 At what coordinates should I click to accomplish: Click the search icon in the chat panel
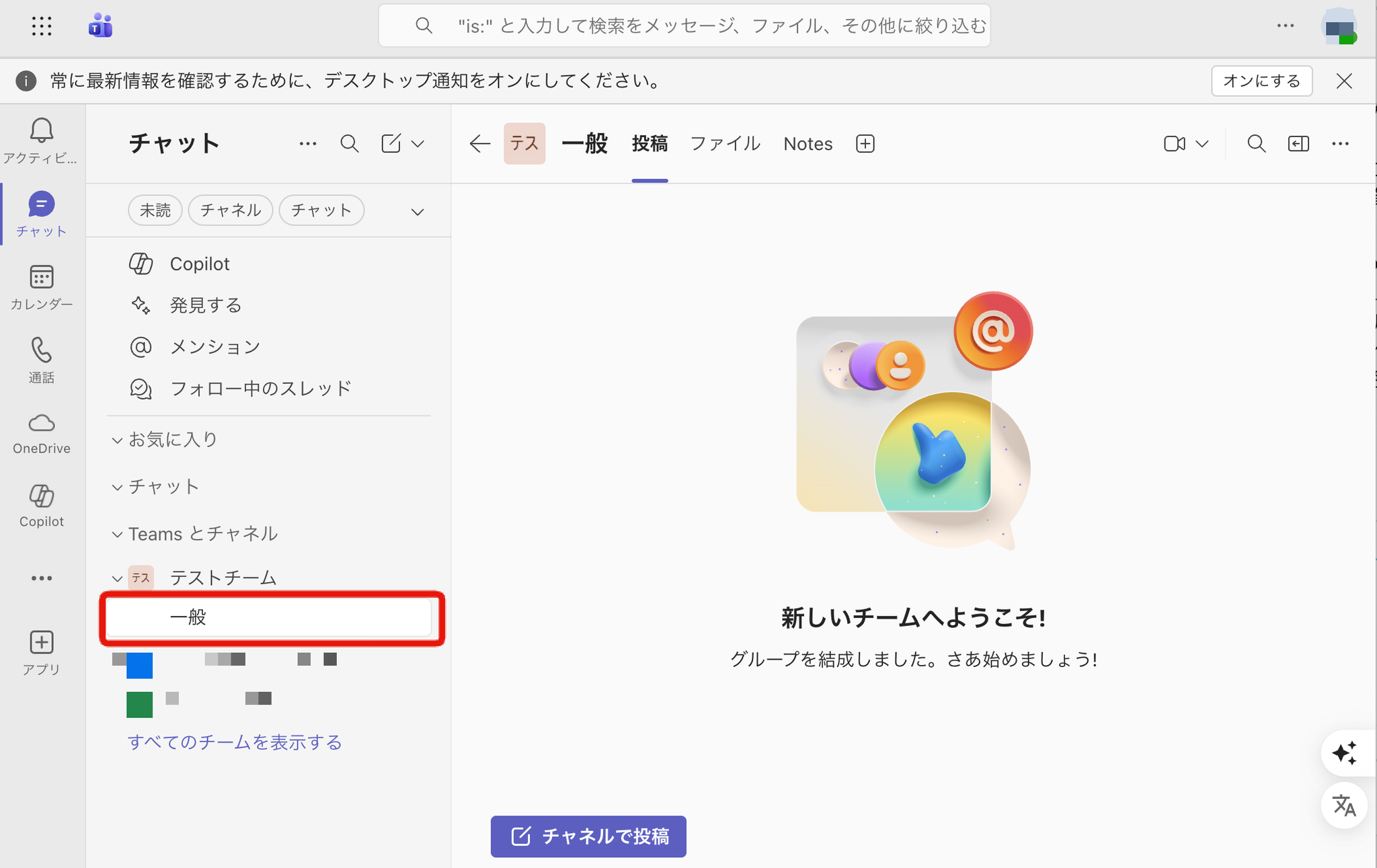(x=349, y=143)
